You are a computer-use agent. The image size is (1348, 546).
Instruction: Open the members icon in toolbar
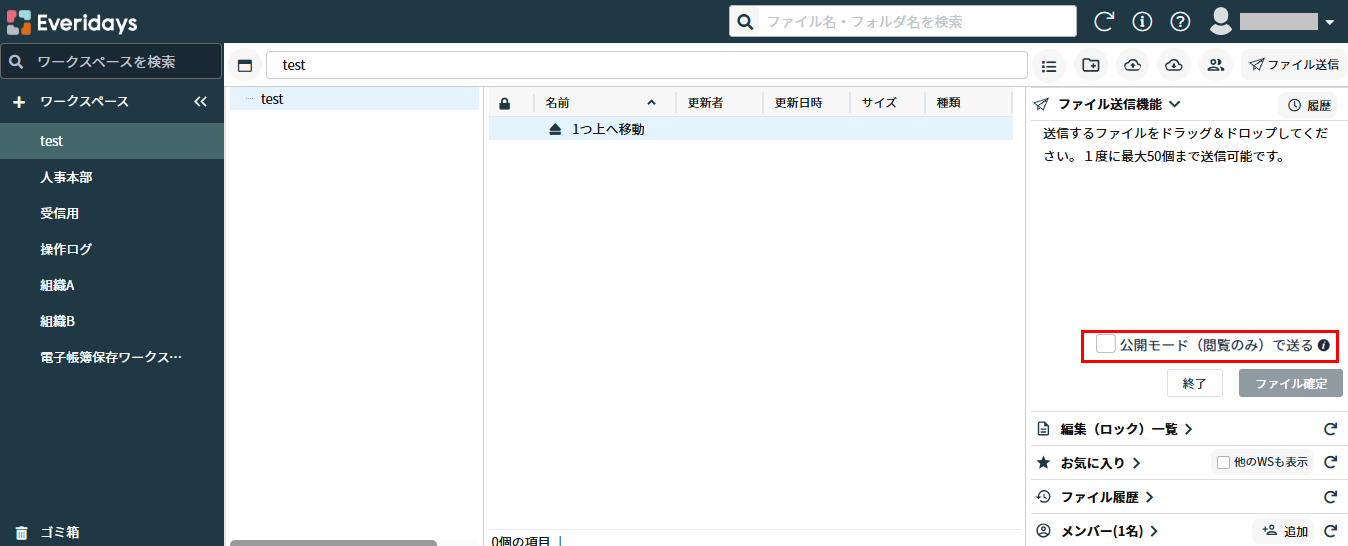pos(1215,65)
